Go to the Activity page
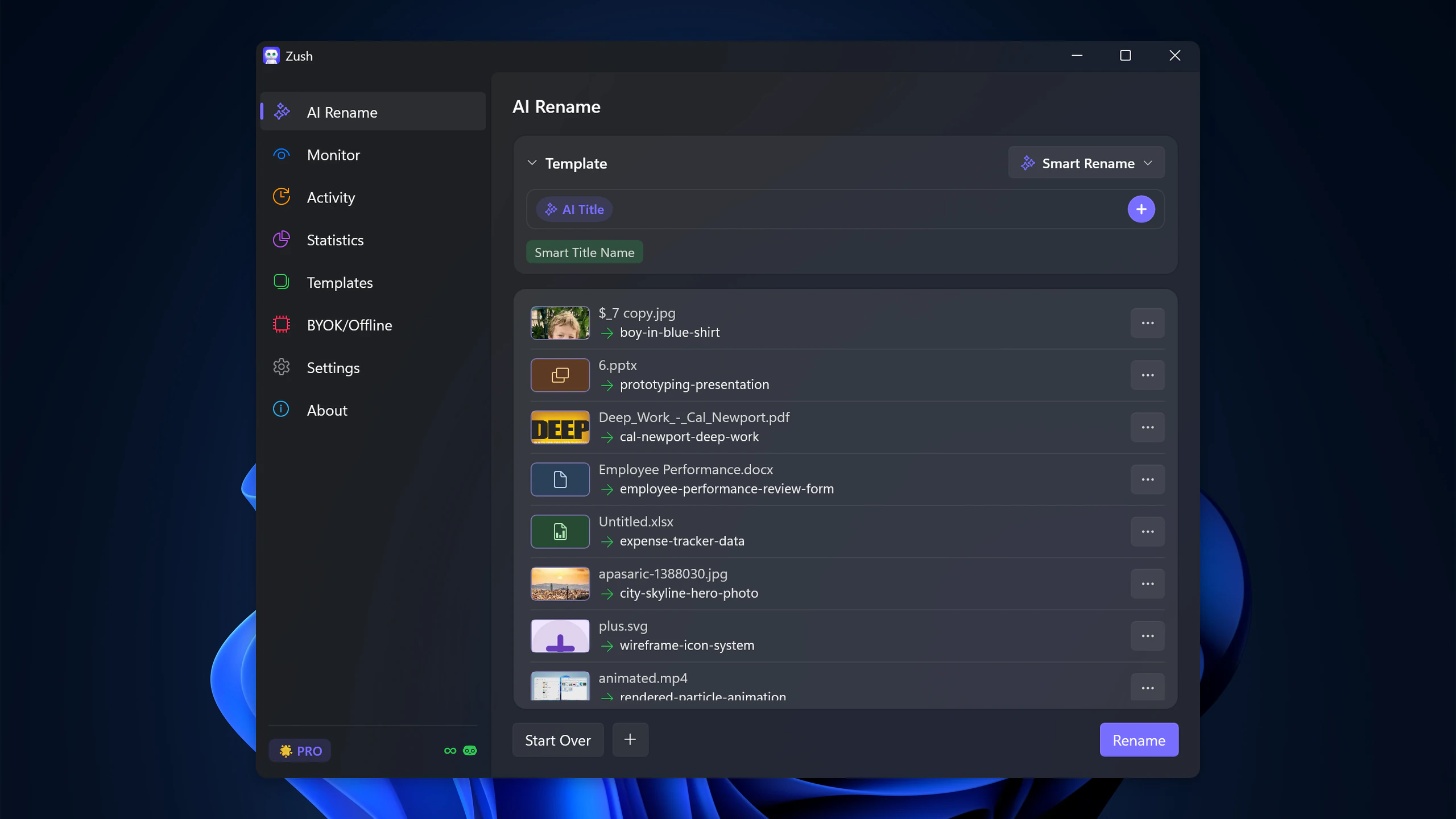The width and height of the screenshot is (1456, 819). pos(373,197)
